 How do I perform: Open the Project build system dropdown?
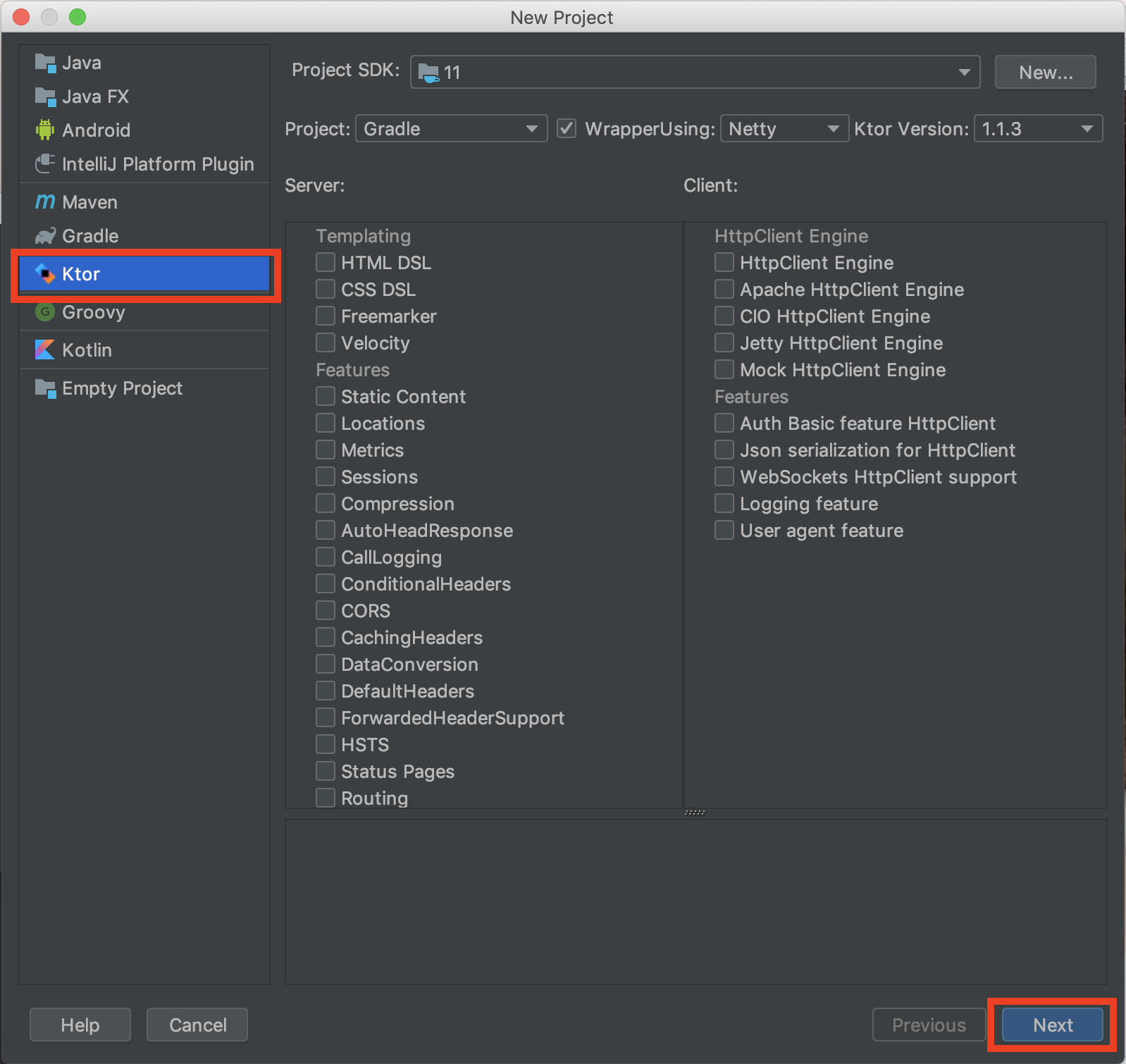click(x=451, y=129)
